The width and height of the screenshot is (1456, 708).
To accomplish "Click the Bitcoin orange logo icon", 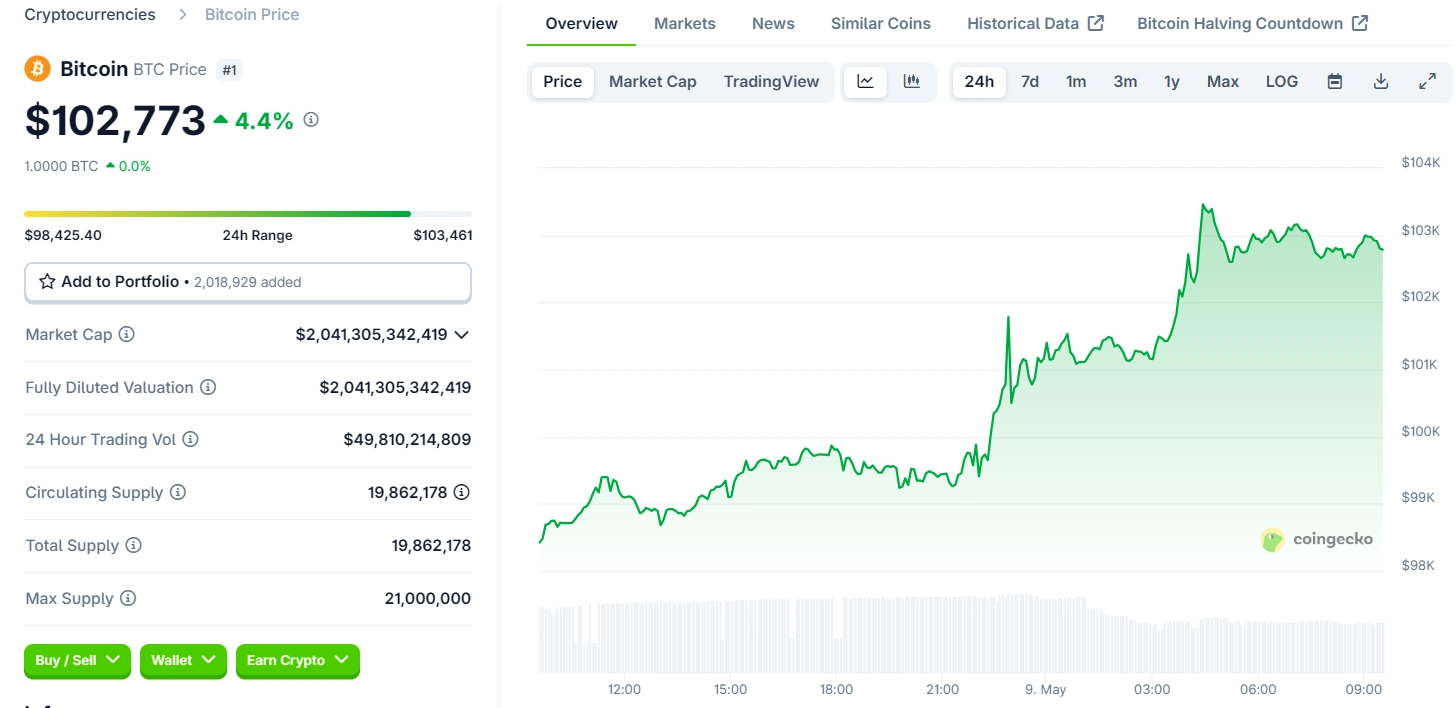I will pyautogui.click(x=37, y=69).
